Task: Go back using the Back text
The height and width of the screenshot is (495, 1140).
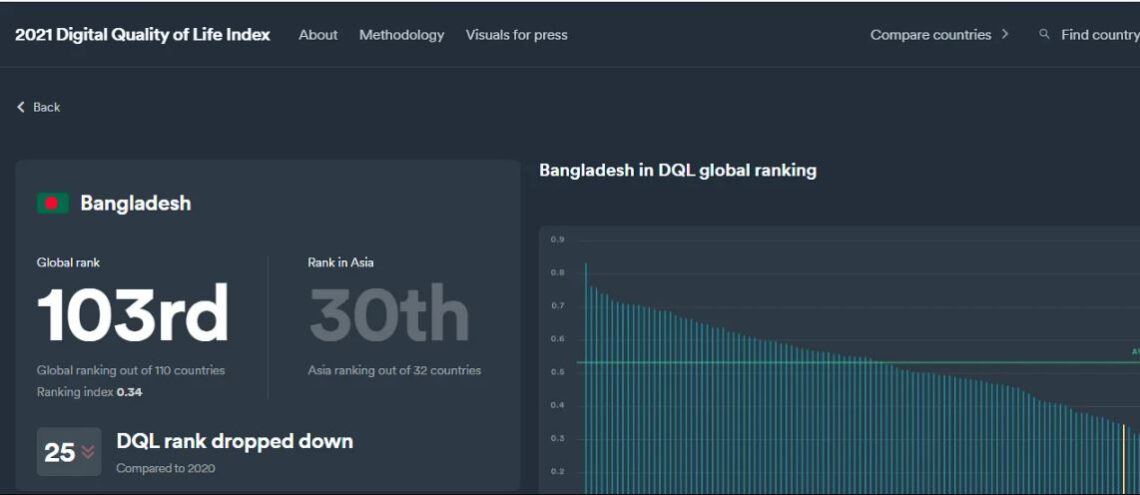Action: (x=47, y=107)
